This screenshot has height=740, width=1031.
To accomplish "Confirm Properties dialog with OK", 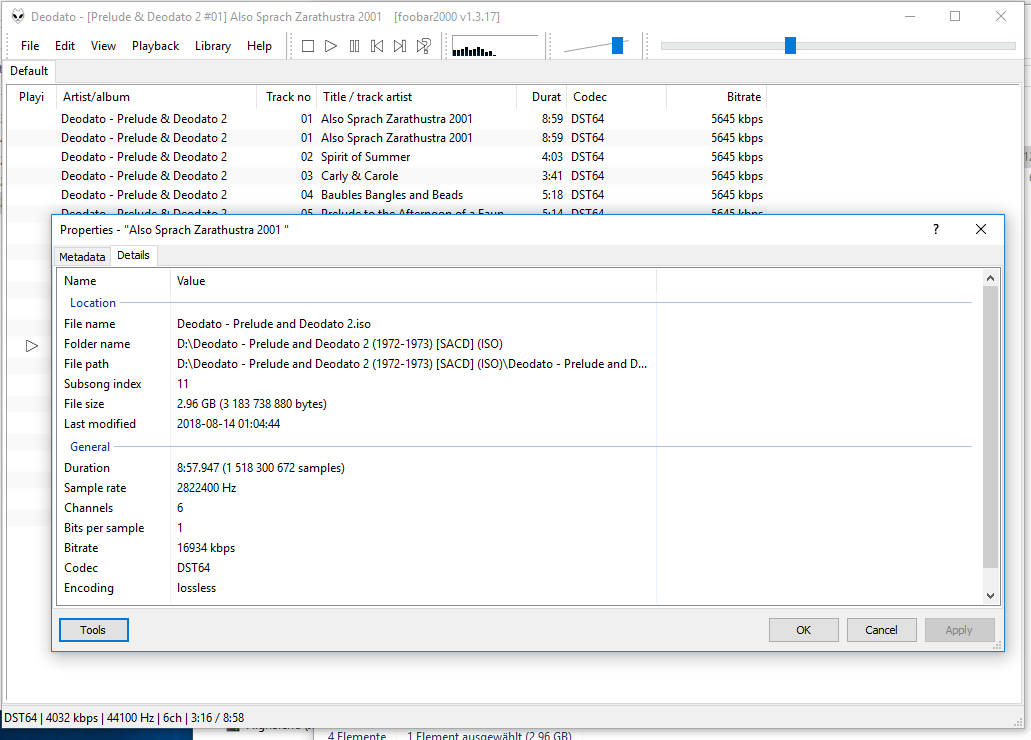I will (803, 630).
